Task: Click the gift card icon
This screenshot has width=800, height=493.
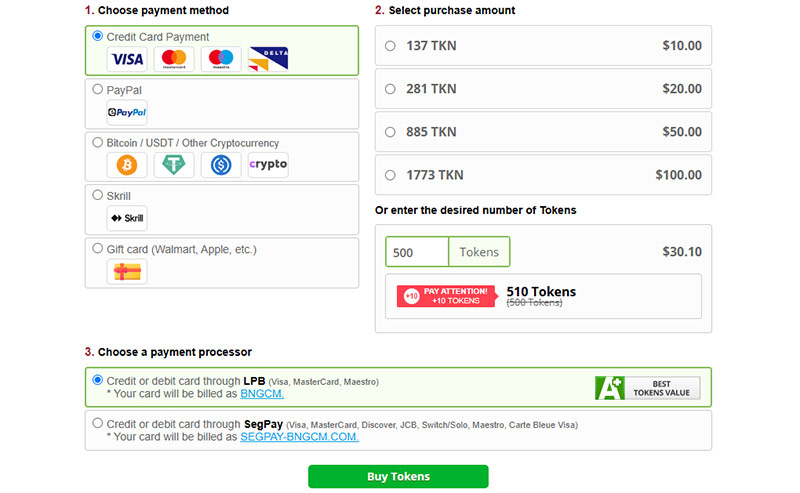Action: [127, 271]
